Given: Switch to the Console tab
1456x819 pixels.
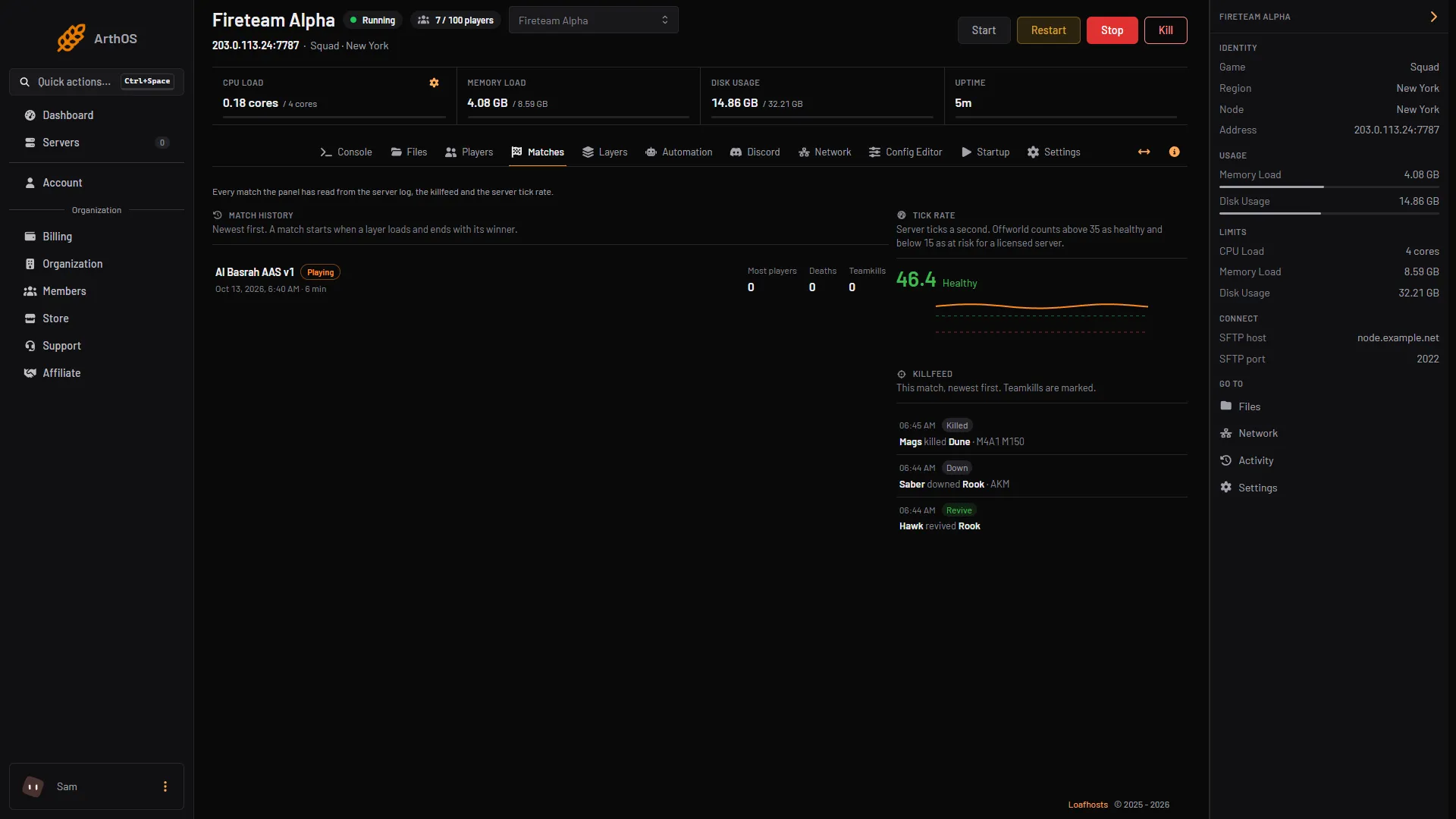Looking at the screenshot, I should (x=346, y=152).
